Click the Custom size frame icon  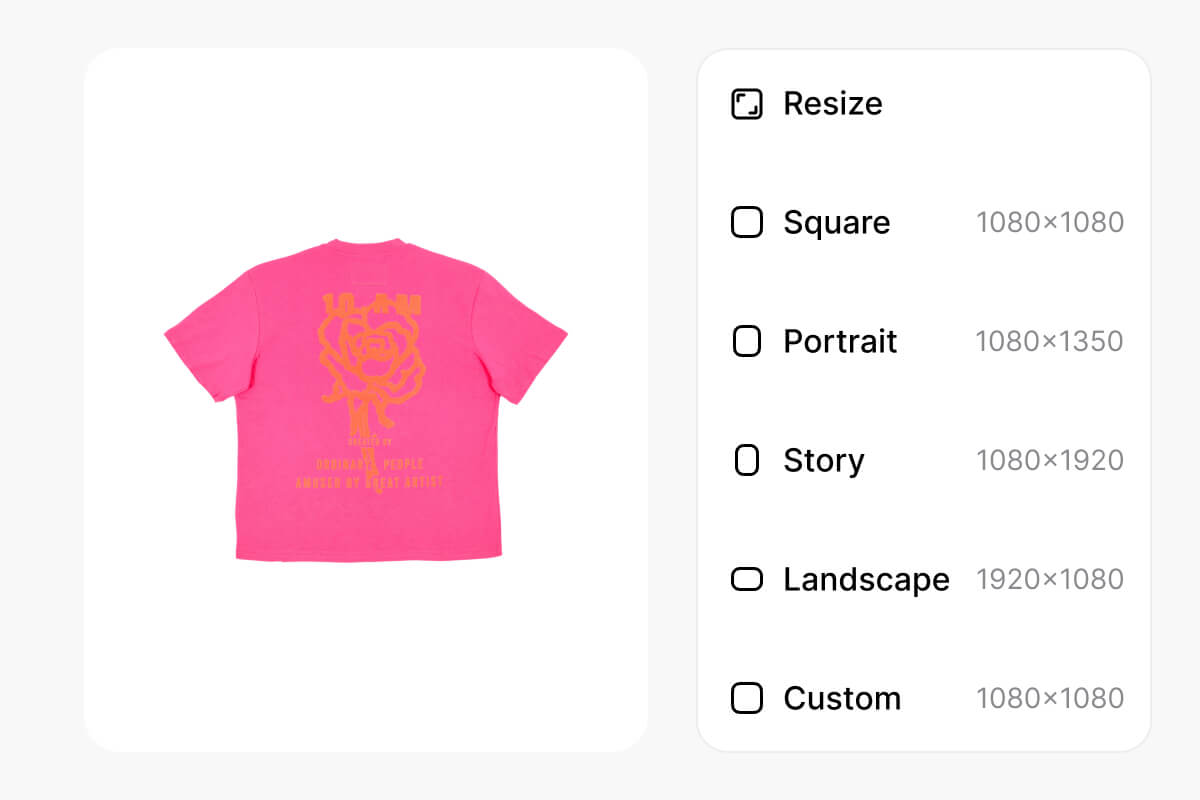[x=747, y=698]
